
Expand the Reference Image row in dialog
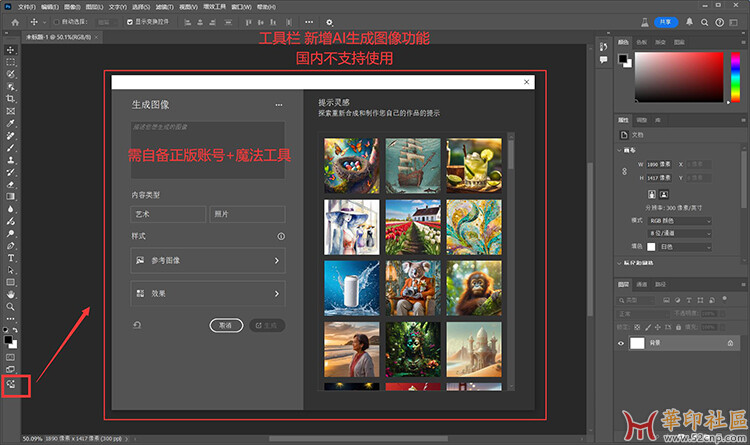[208, 260]
